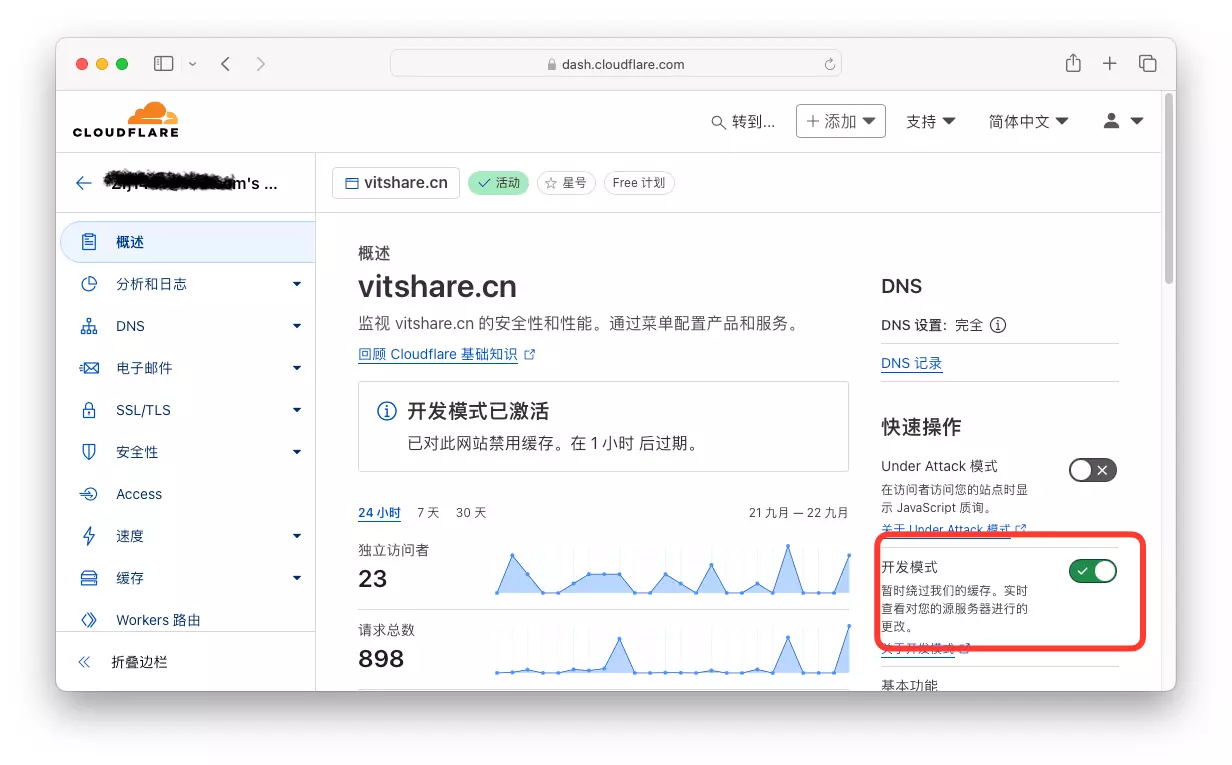Turn off the 开发模式 switch
The width and height of the screenshot is (1232, 765).
coord(1092,571)
